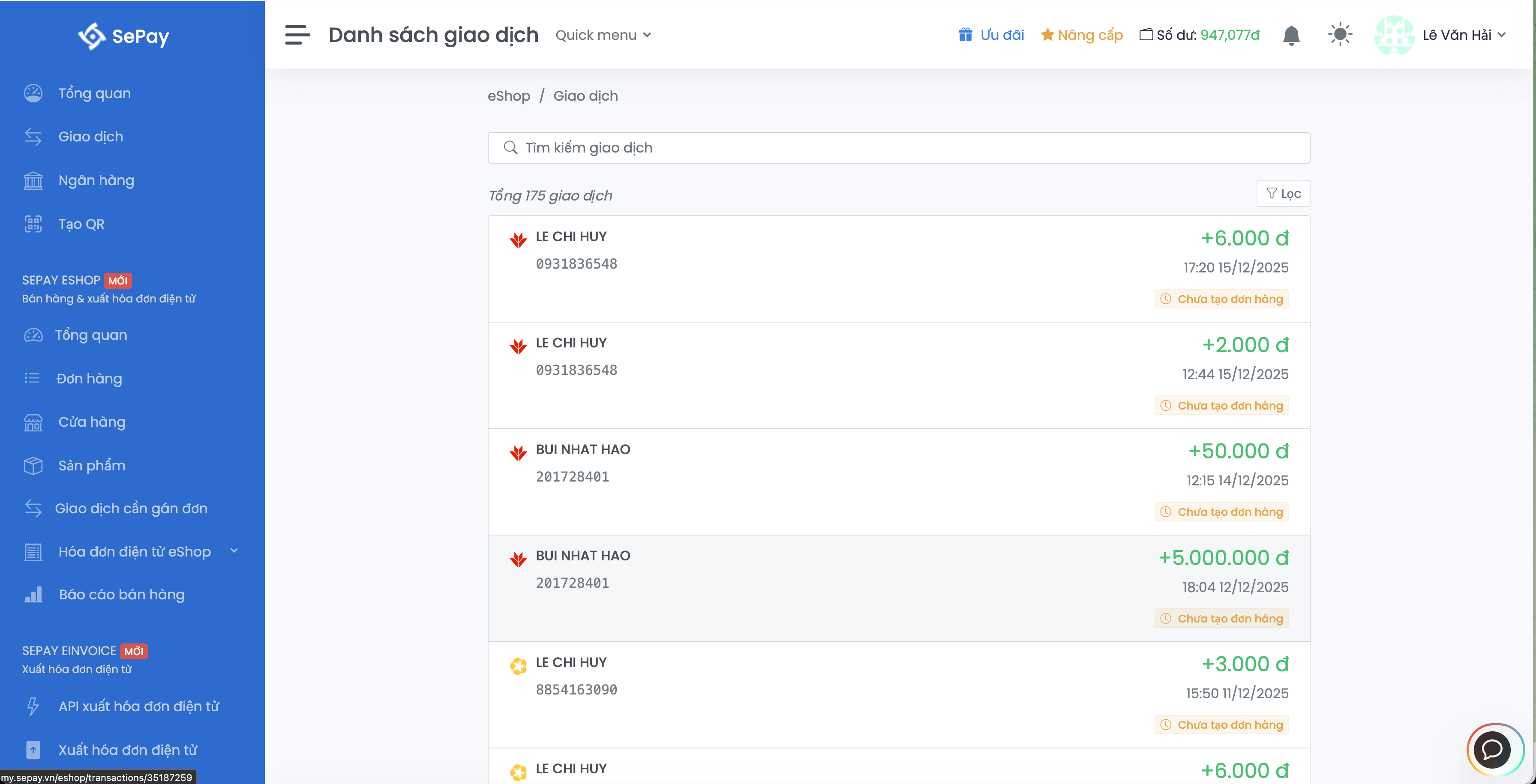
Task: Click Chưa tạo đơn hàng badge on +50.000 đ
Action: (1222, 512)
